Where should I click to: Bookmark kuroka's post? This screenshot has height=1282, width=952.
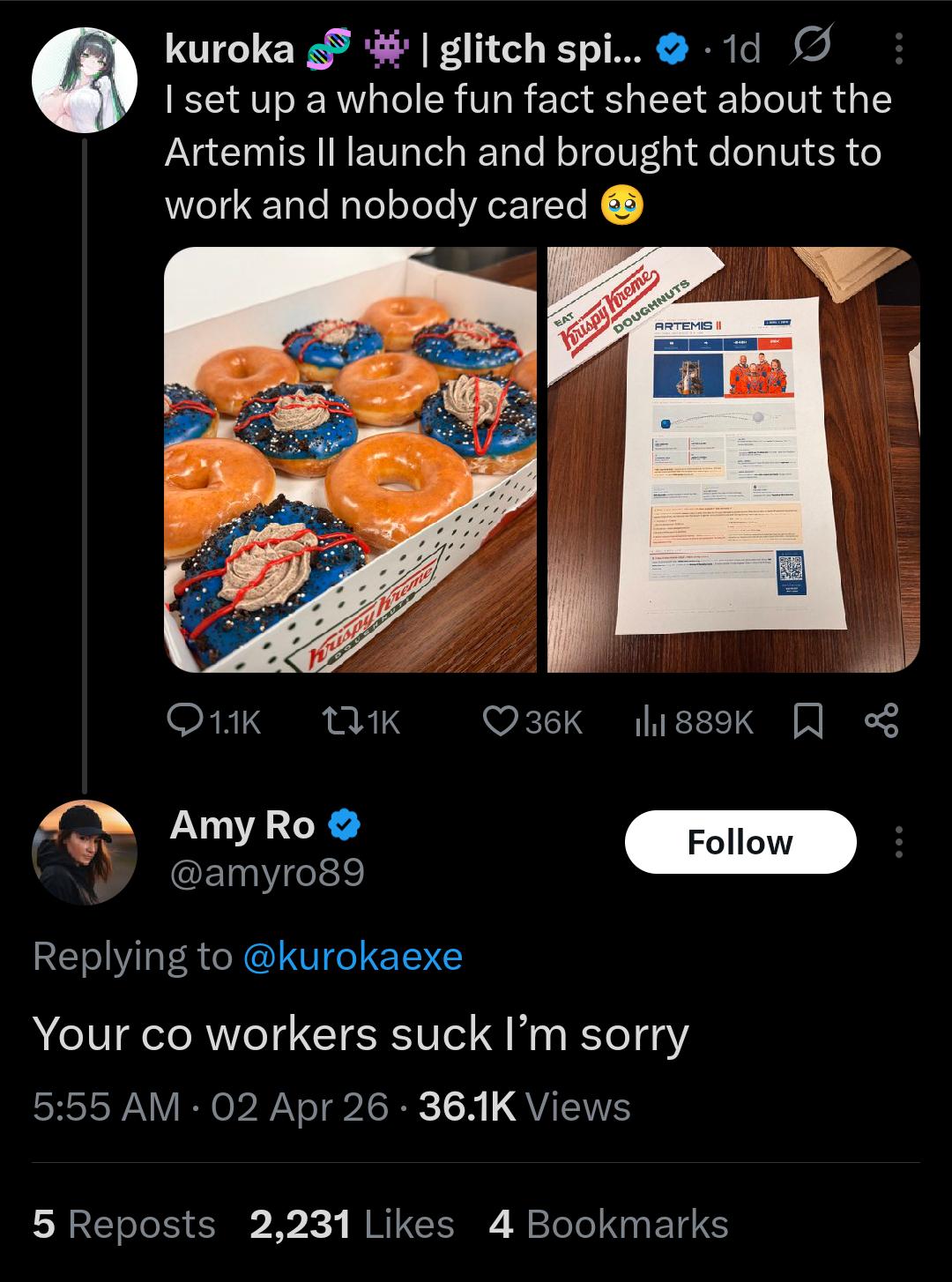[x=809, y=723]
